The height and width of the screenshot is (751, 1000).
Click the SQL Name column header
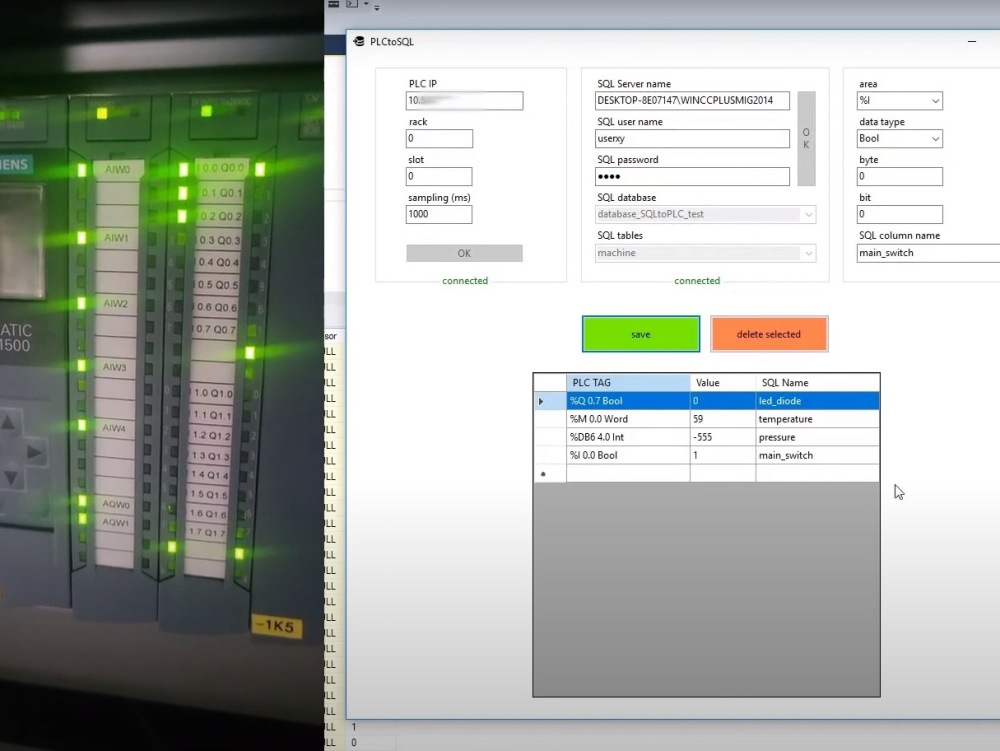point(818,383)
